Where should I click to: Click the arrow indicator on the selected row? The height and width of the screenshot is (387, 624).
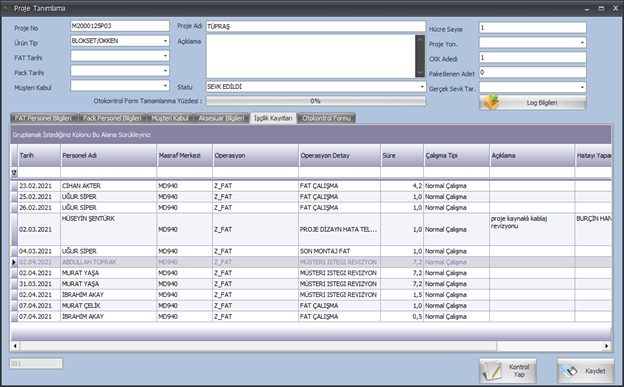(x=14, y=262)
